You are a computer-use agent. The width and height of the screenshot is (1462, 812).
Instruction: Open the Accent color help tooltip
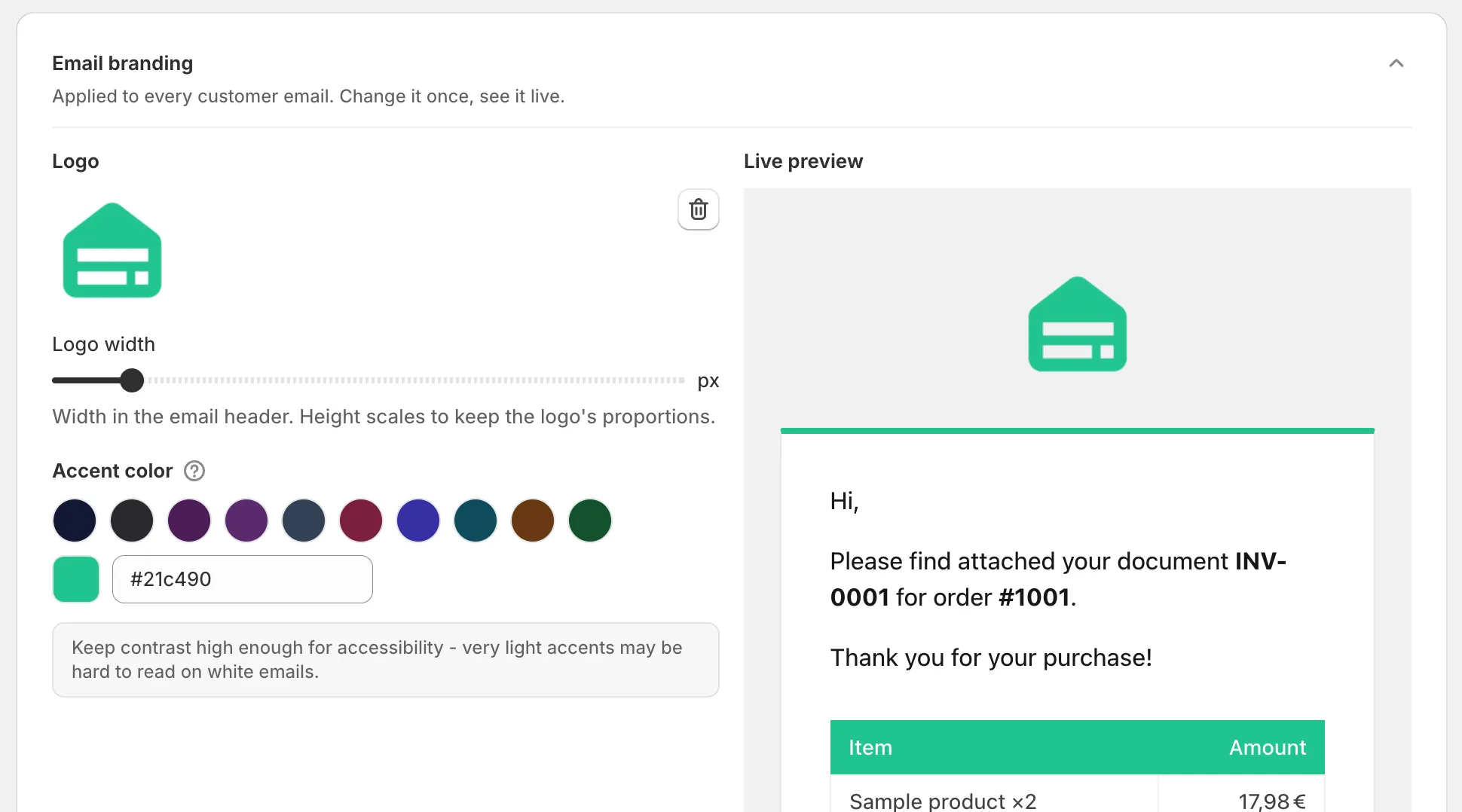point(194,471)
